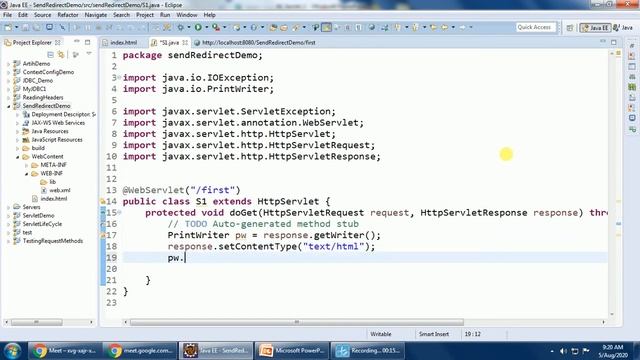Open the File menu
The width and height of the screenshot is (640, 360).
7,15
